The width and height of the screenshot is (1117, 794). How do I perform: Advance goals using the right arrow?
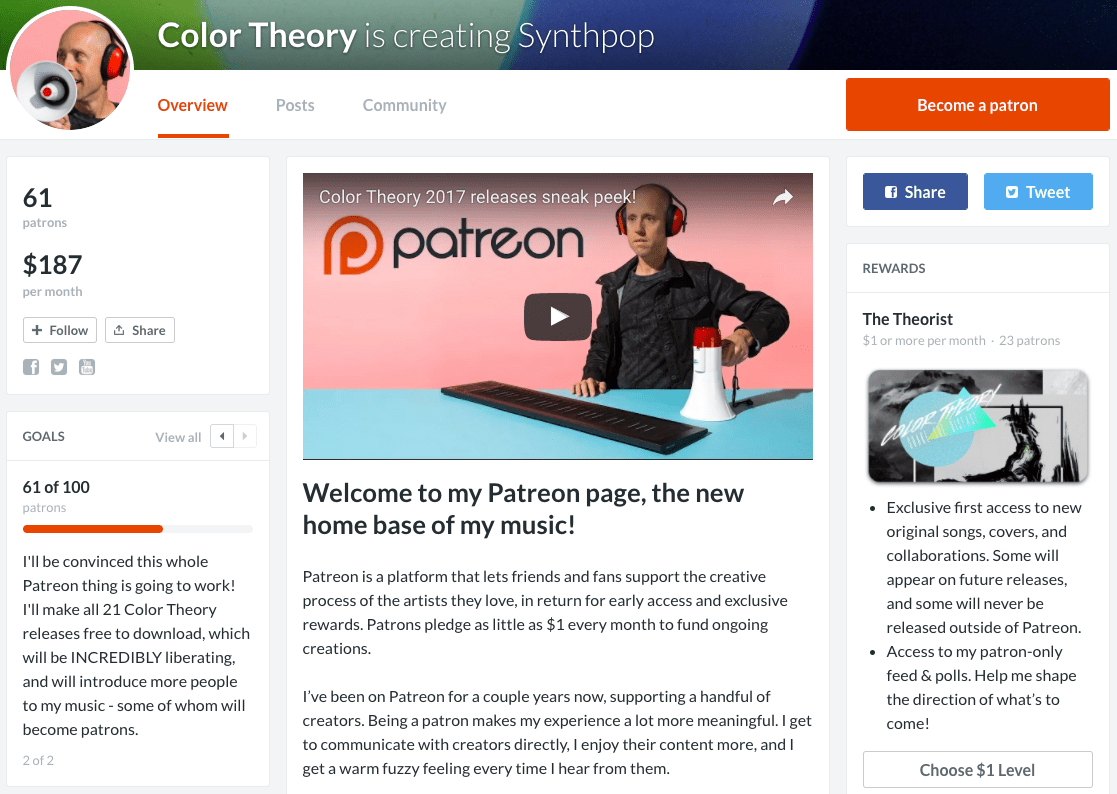(x=245, y=436)
